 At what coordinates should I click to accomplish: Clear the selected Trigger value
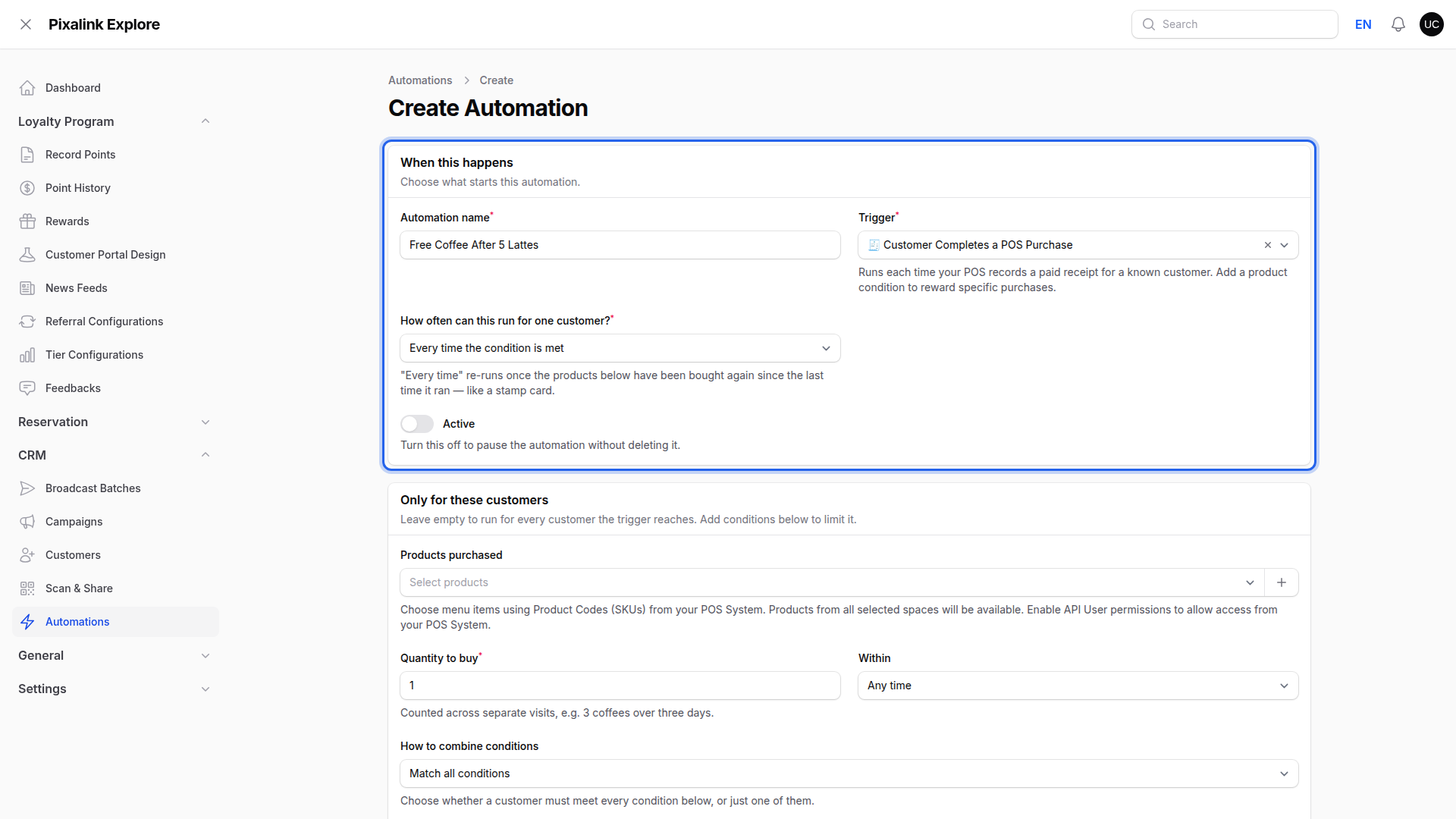[1268, 245]
